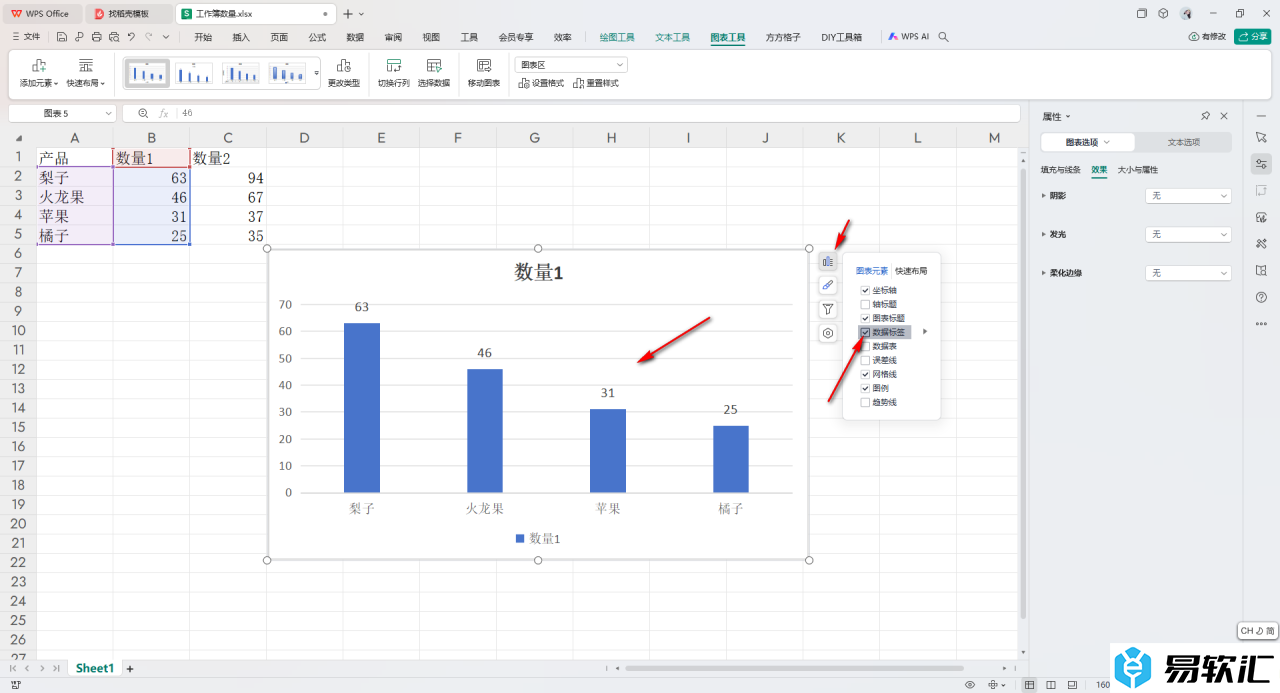1280x693 pixels.
Task: Click the chart filter funnel button
Action: (828, 309)
